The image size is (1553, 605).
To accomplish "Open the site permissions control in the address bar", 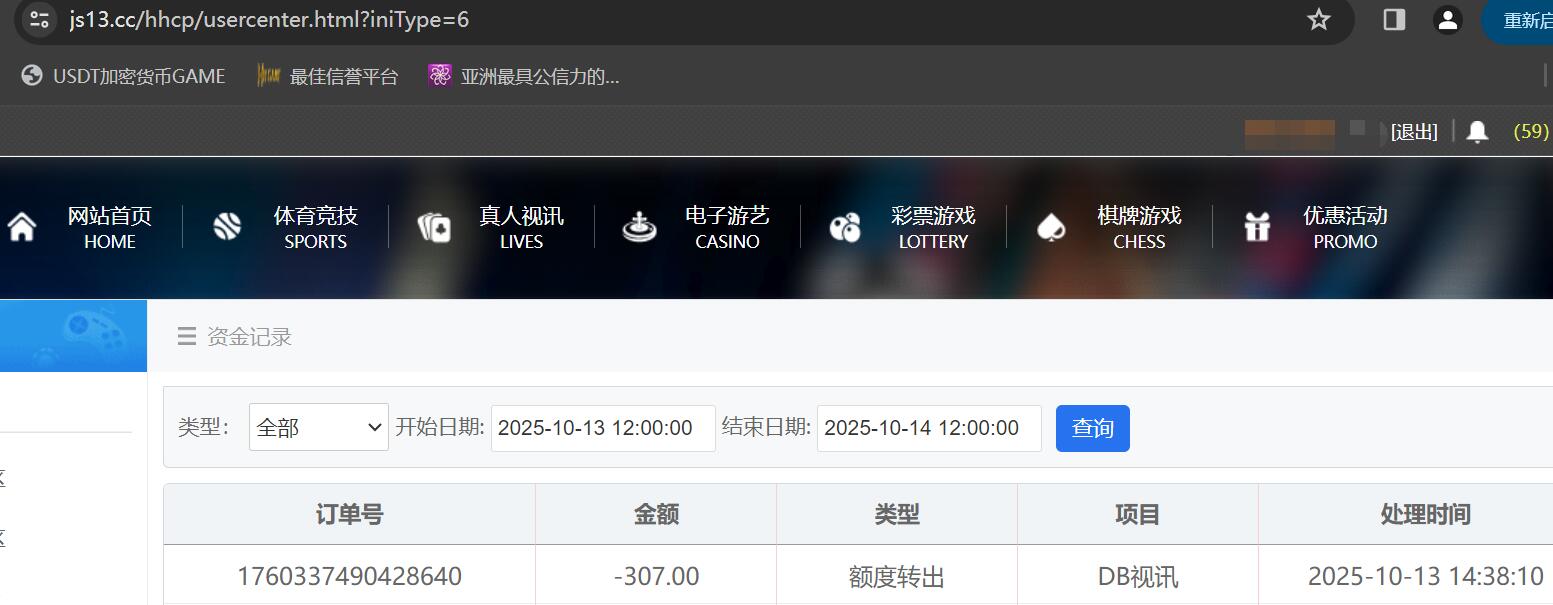I will (38, 19).
